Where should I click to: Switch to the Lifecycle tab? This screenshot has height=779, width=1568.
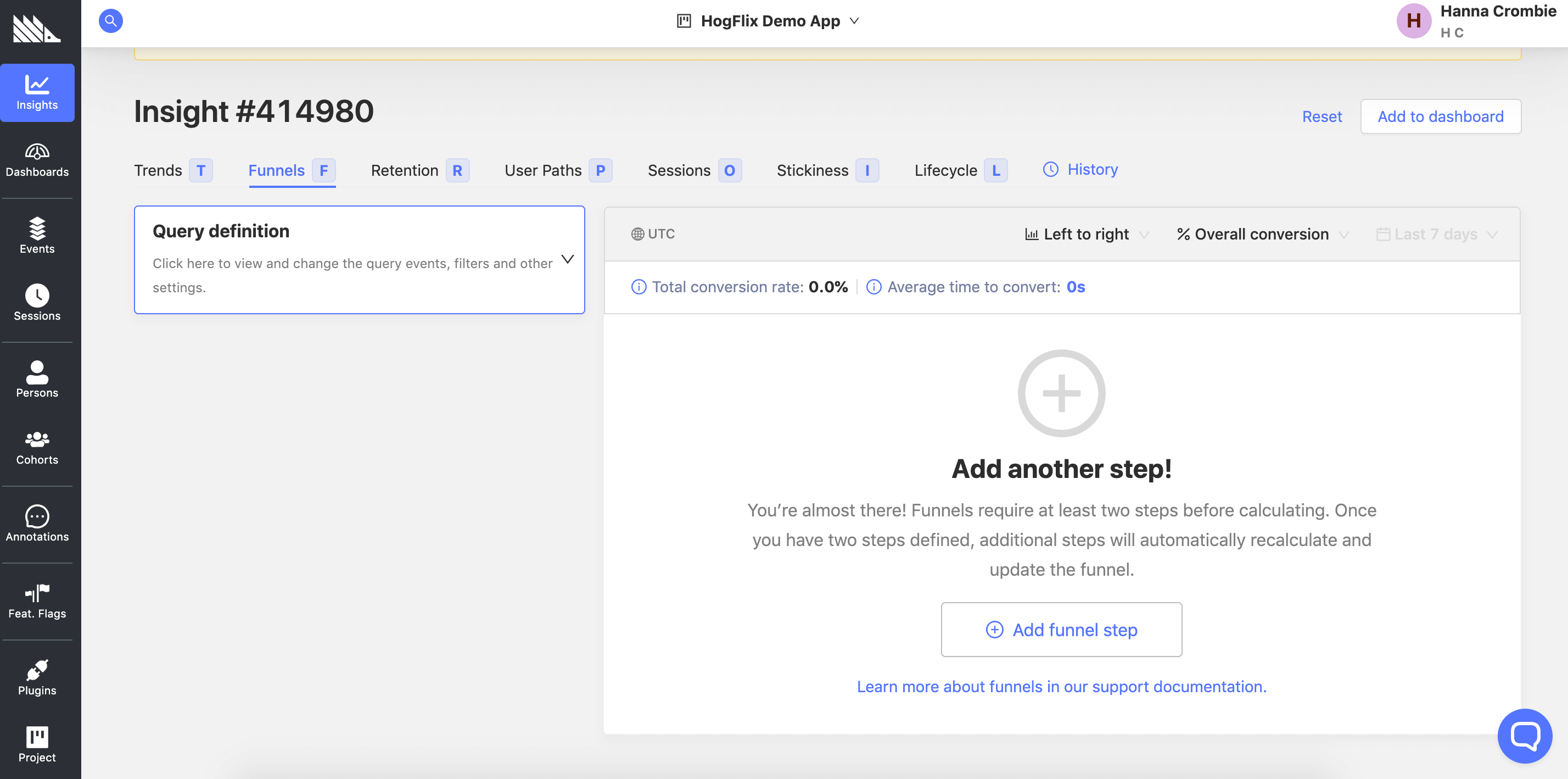[945, 170]
